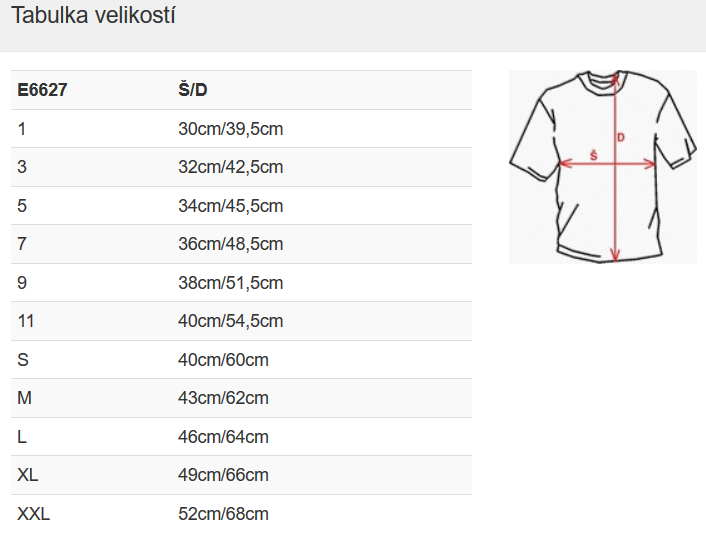Click the 32cm/42,5cm measurement cell
This screenshot has height=536, width=706.
[230, 167]
